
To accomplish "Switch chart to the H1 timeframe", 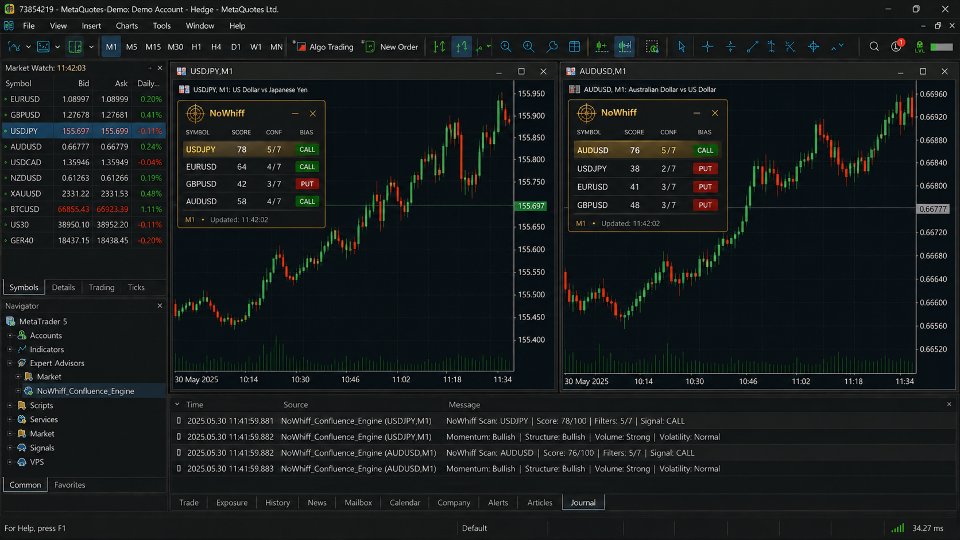I will [196, 47].
